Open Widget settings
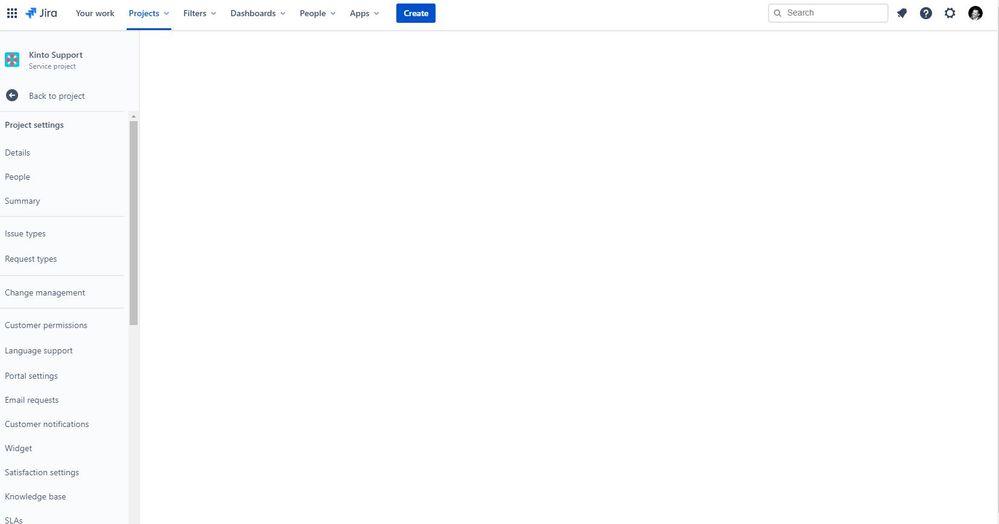 [x=18, y=448]
